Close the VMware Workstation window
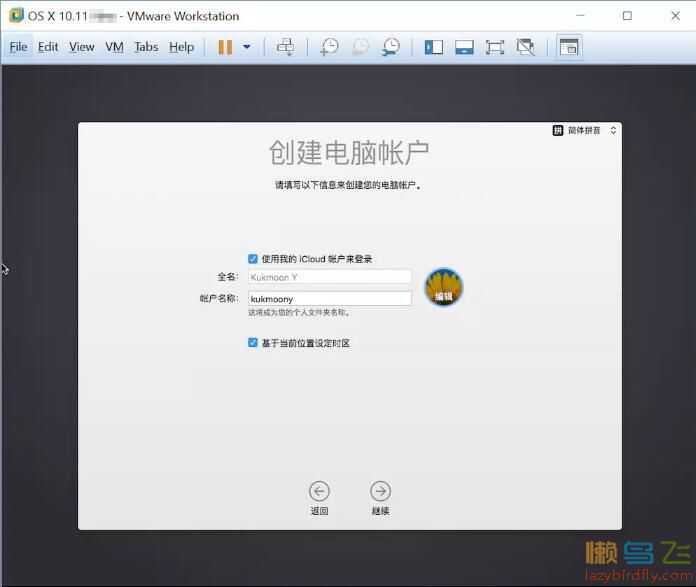The height and width of the screenshot is (587, 696). pyautogui.click(x=676, y=16)
